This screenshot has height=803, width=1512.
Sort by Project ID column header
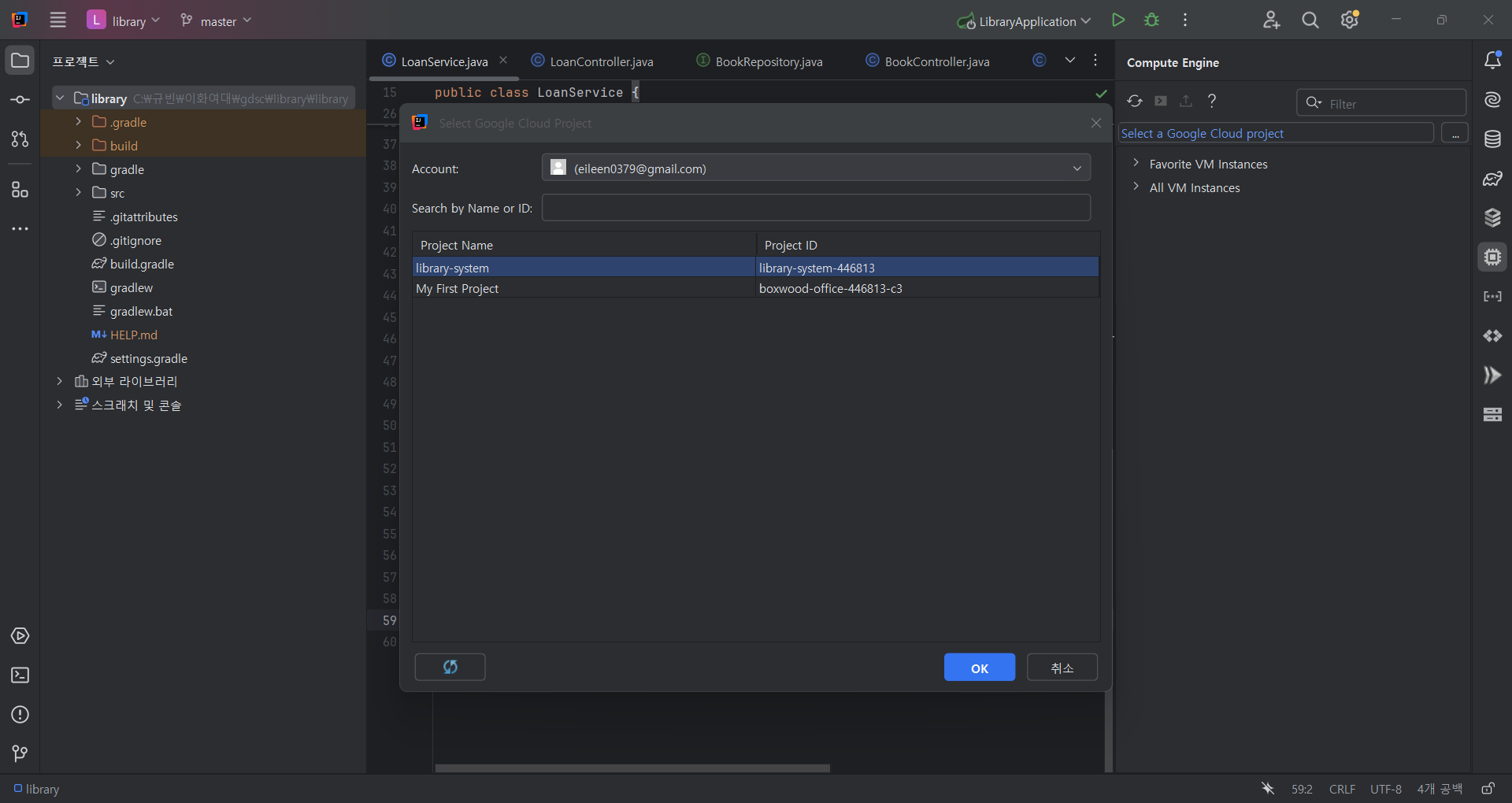click(928, 245)
